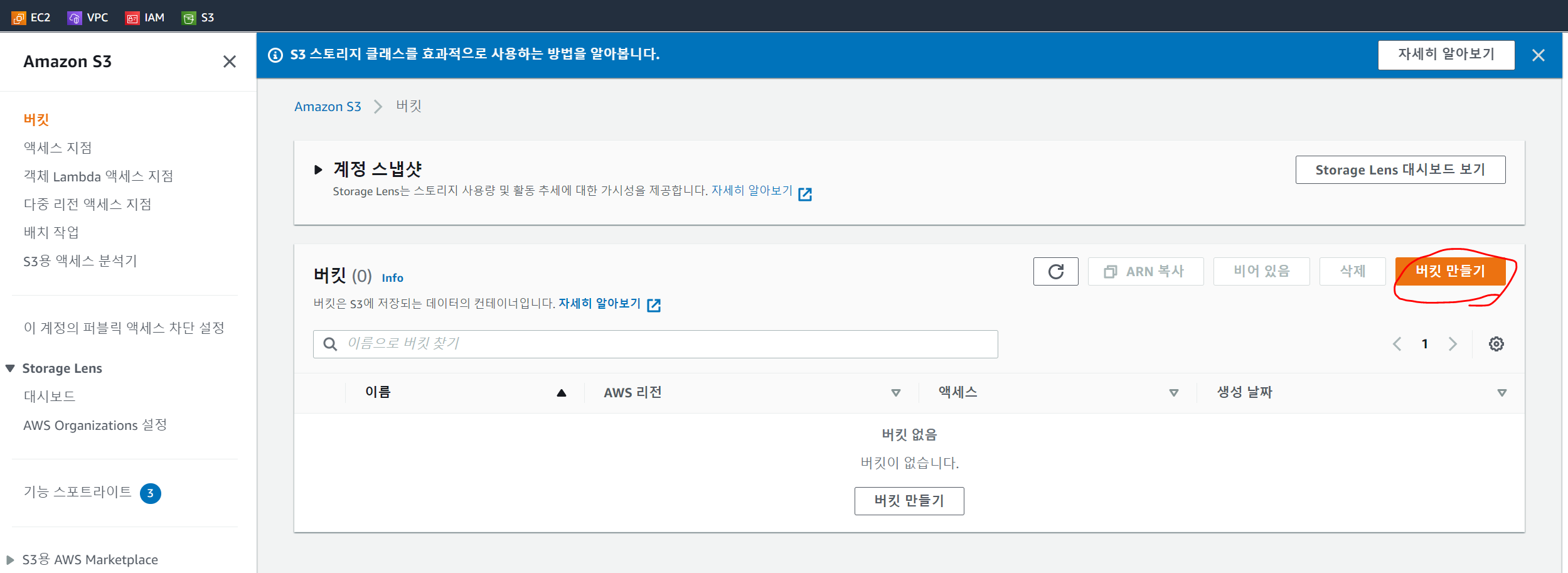Select S3용 액세스 분석기 in sidebar

pos(80,260)
